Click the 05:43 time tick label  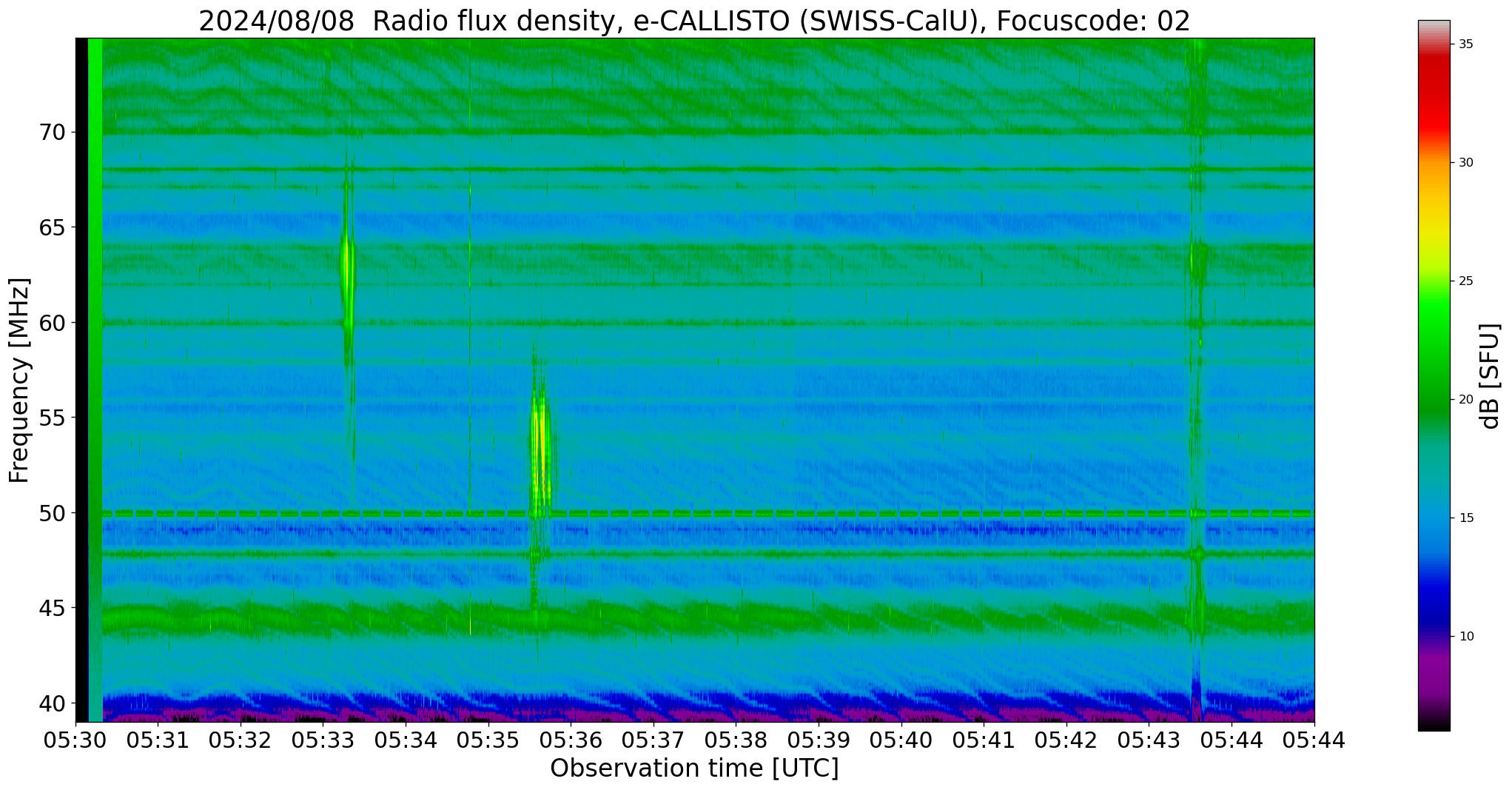1149,739
